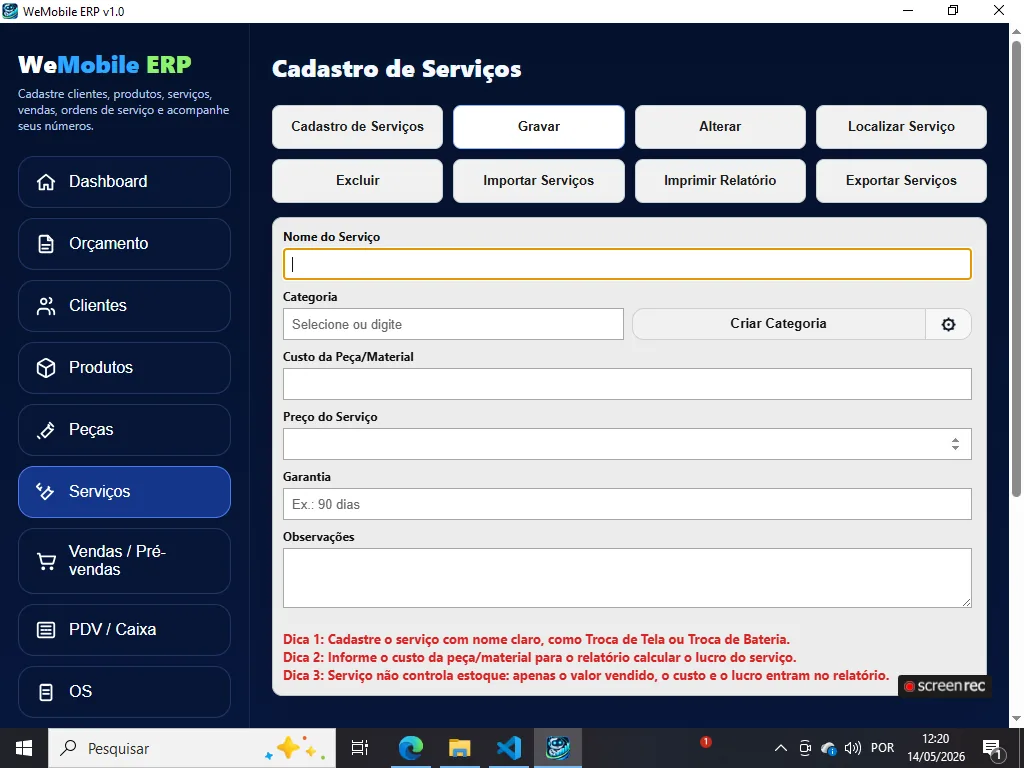Viewport: 1024px width, 768px height.
Task: Open the Windows Start menu
Action: 24,748
